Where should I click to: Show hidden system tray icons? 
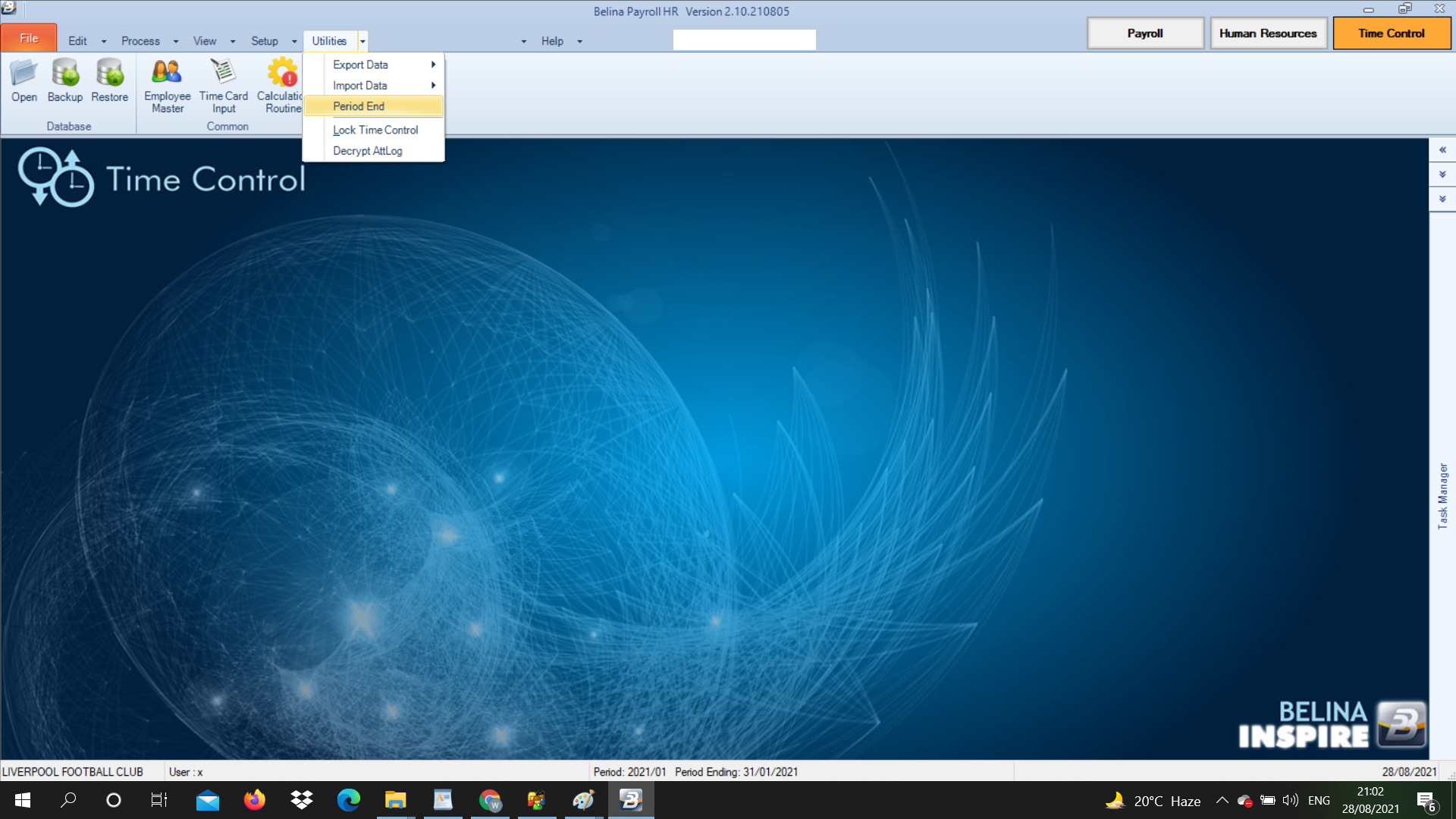pyautogui.click(x=1222, y=800)
